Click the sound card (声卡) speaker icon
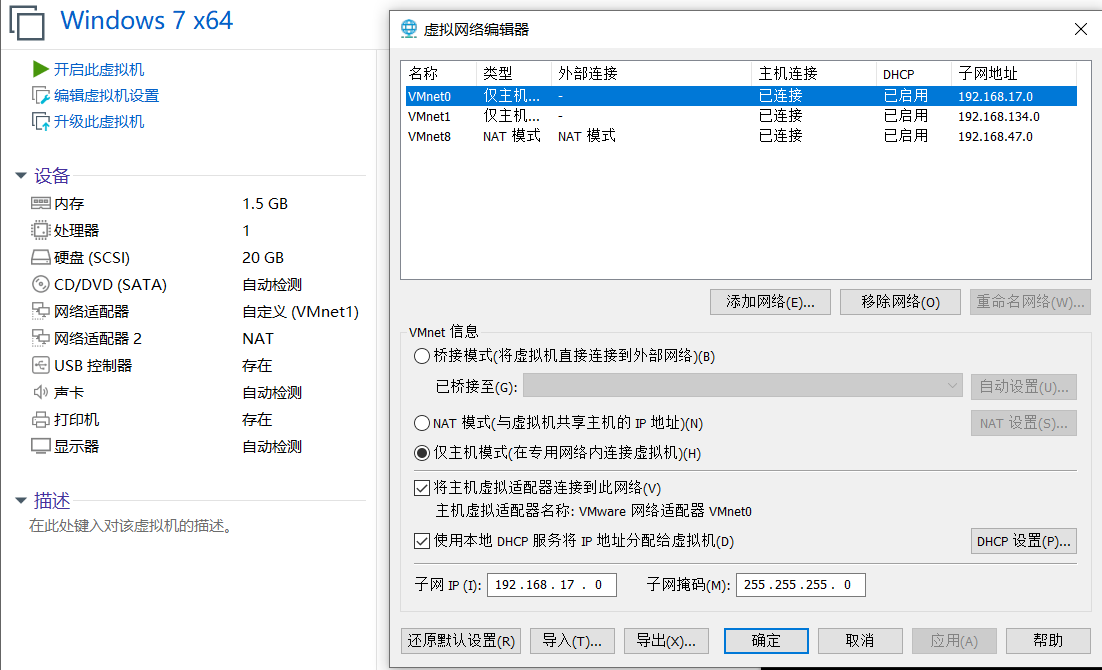Screen dimensions: 1102x670 pos(41,392)
